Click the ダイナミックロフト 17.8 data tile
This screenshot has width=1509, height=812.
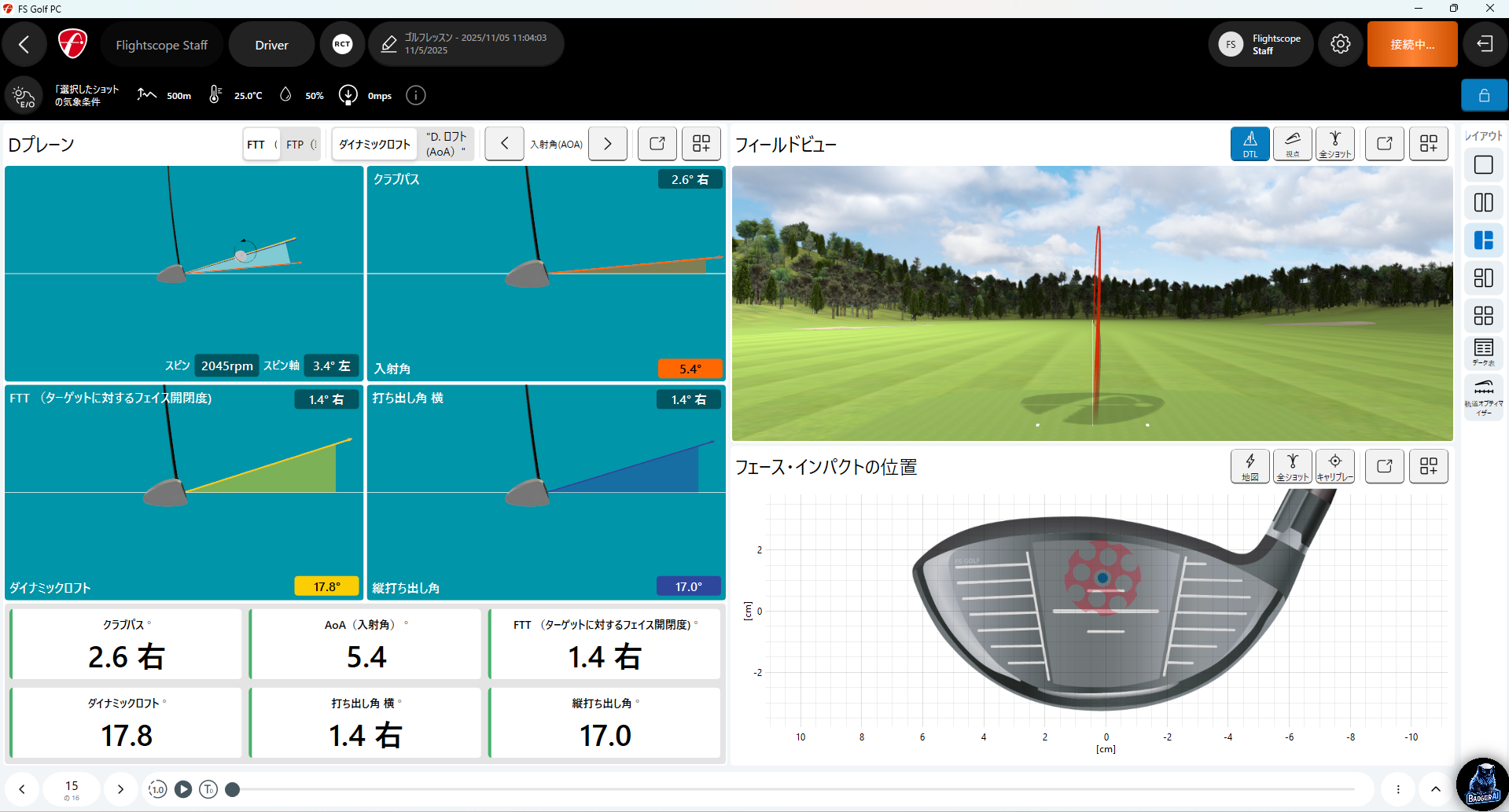coord(126,722)
